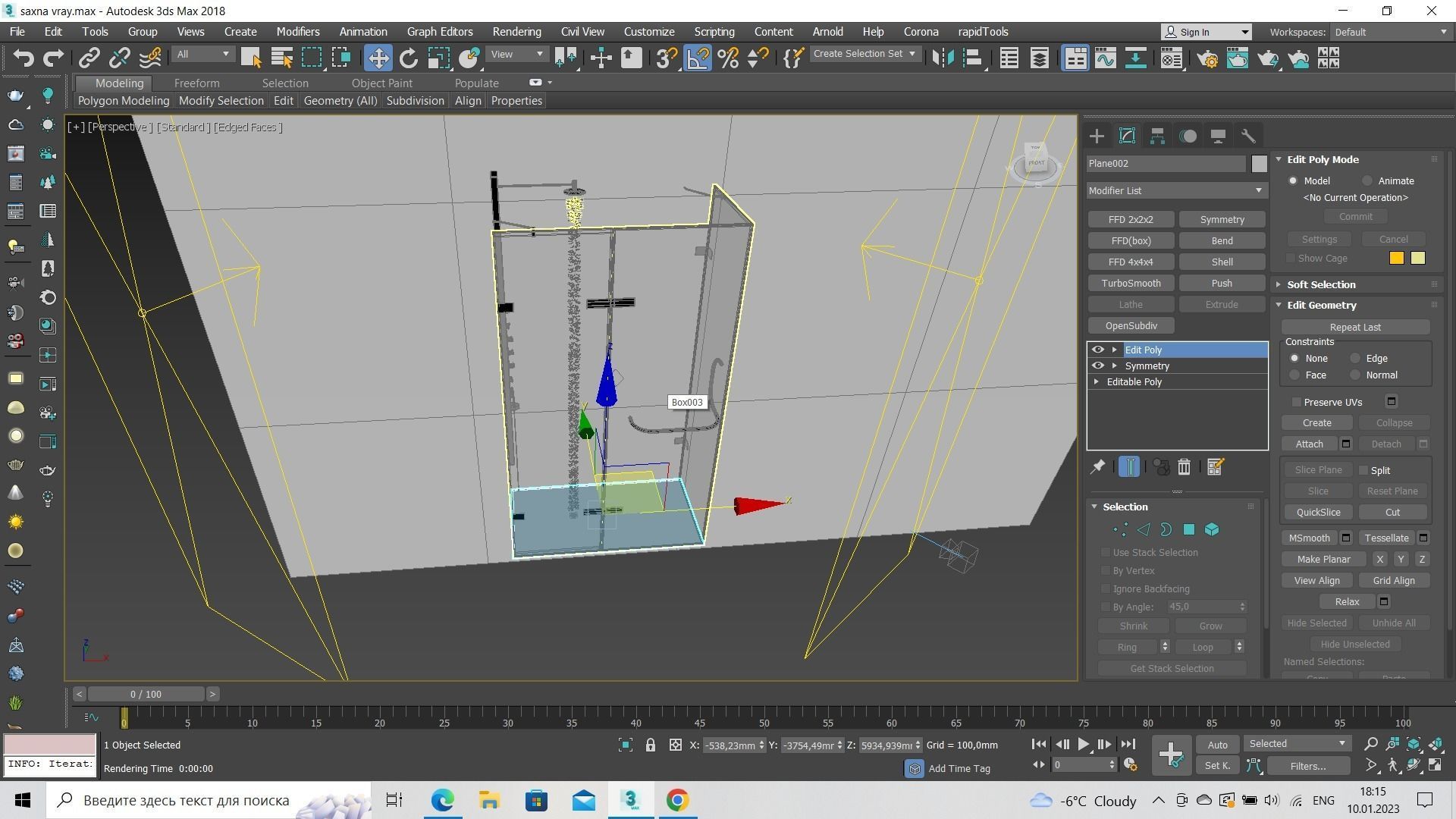1456x819 pixels.
Task: Open the Motion command panel tab
Action: click(1188, 136)
